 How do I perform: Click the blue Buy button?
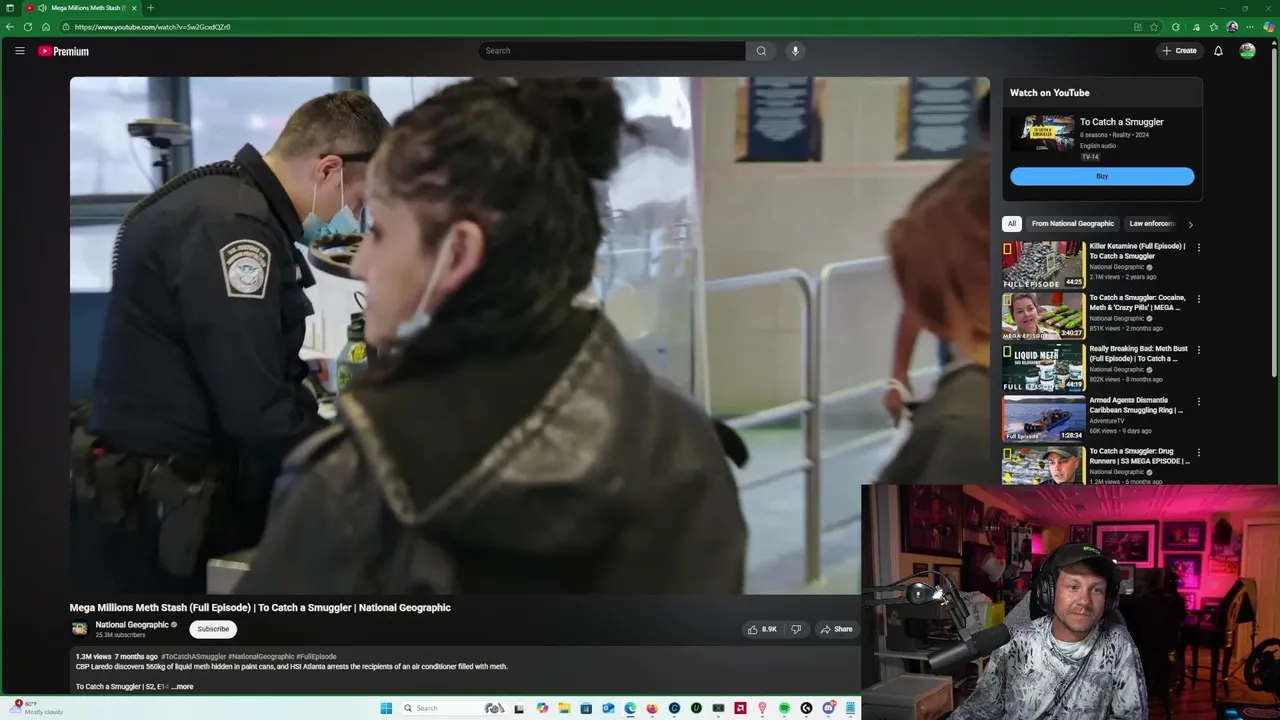[x=1102, y=176]
